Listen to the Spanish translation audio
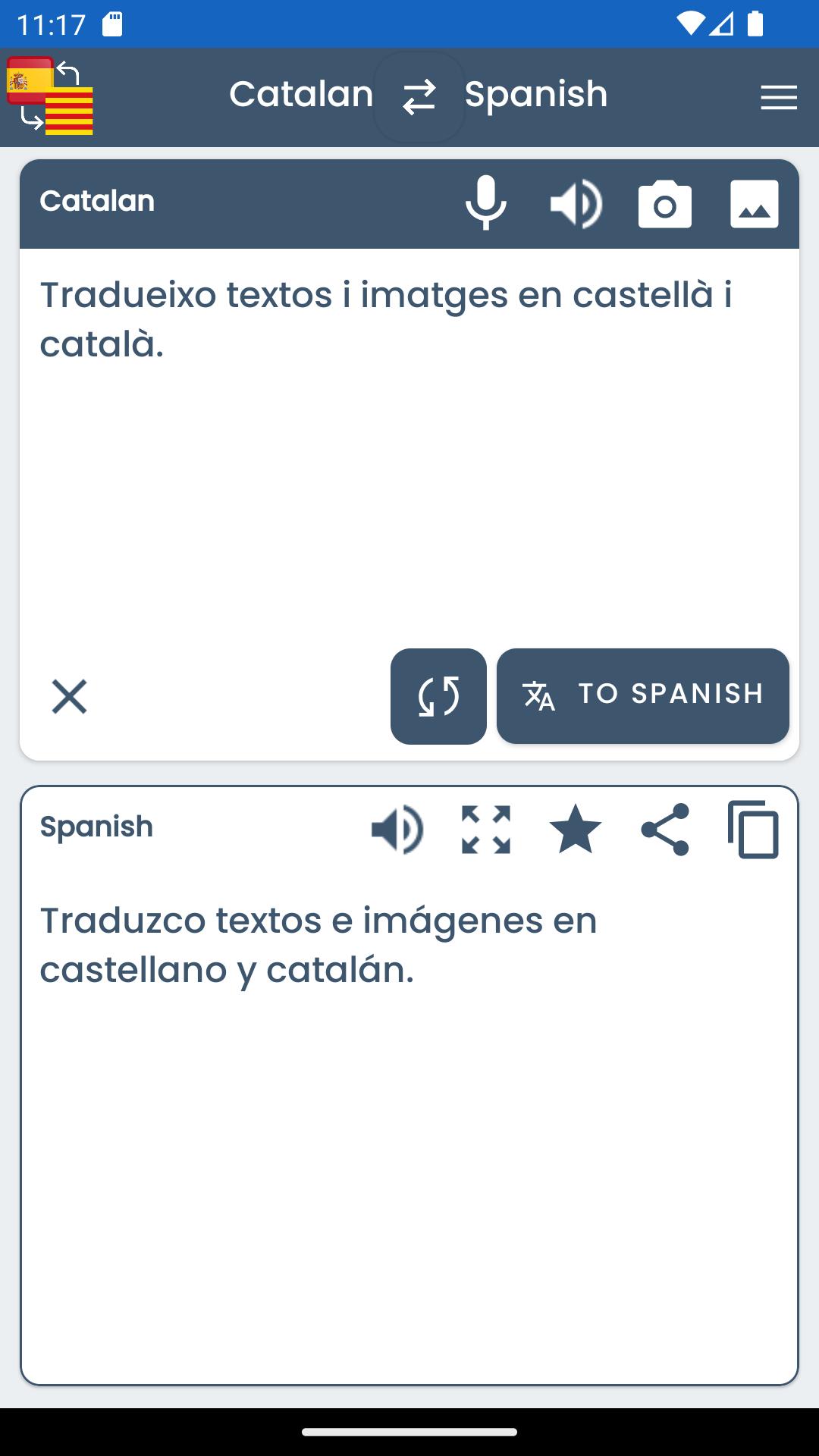 tap(397, 830)
